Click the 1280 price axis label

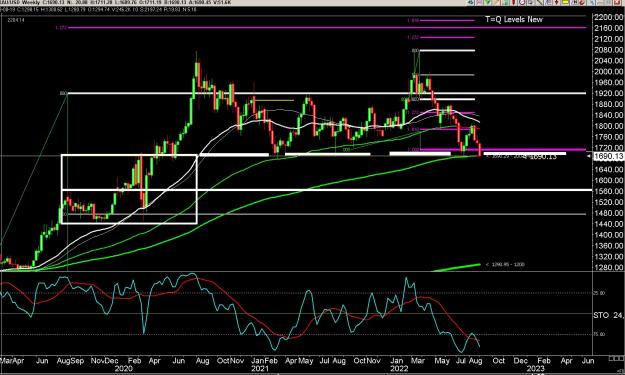(x=608, y=267)
